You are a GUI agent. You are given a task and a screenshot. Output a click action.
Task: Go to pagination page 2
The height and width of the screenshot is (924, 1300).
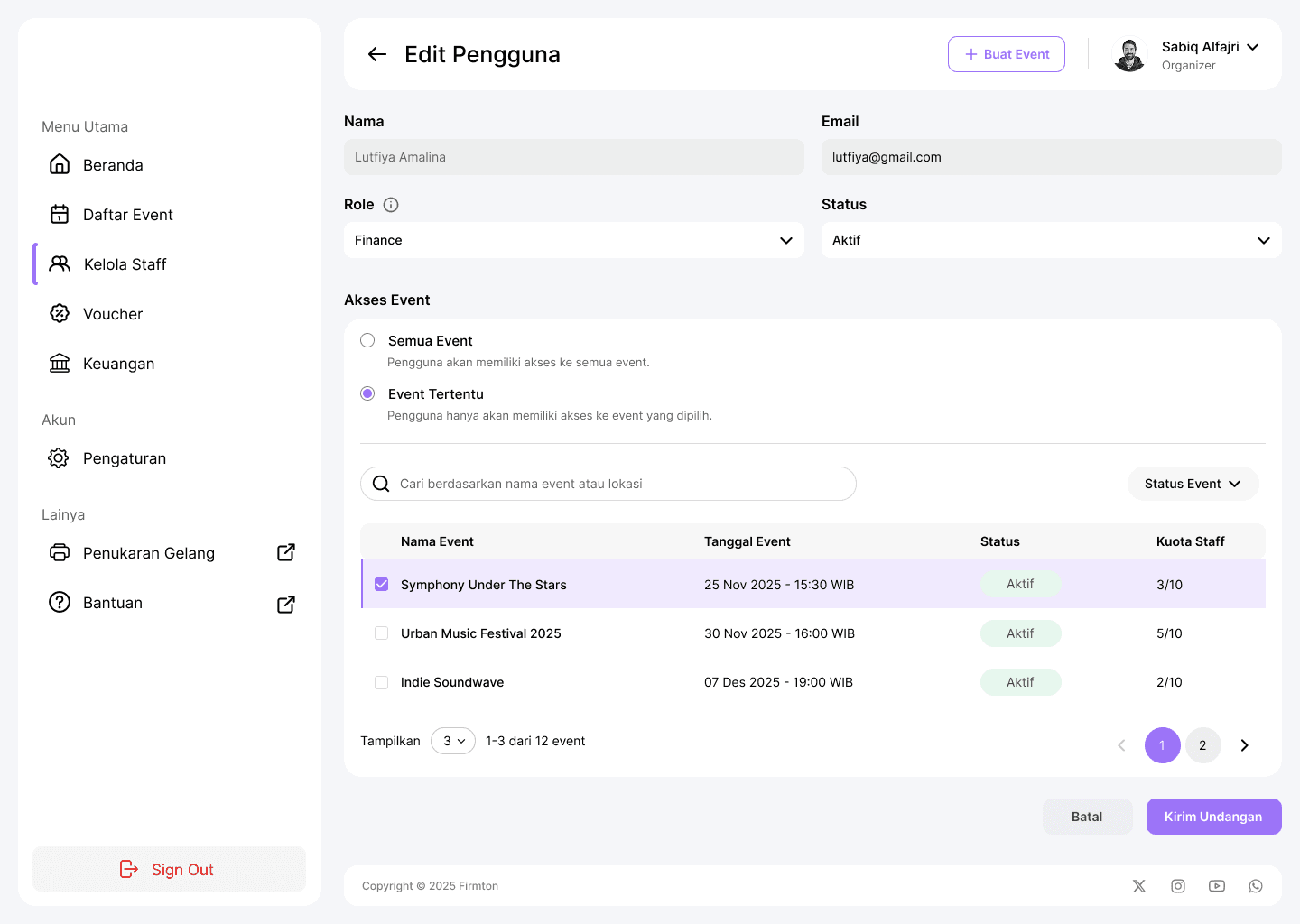point(1202,745)
